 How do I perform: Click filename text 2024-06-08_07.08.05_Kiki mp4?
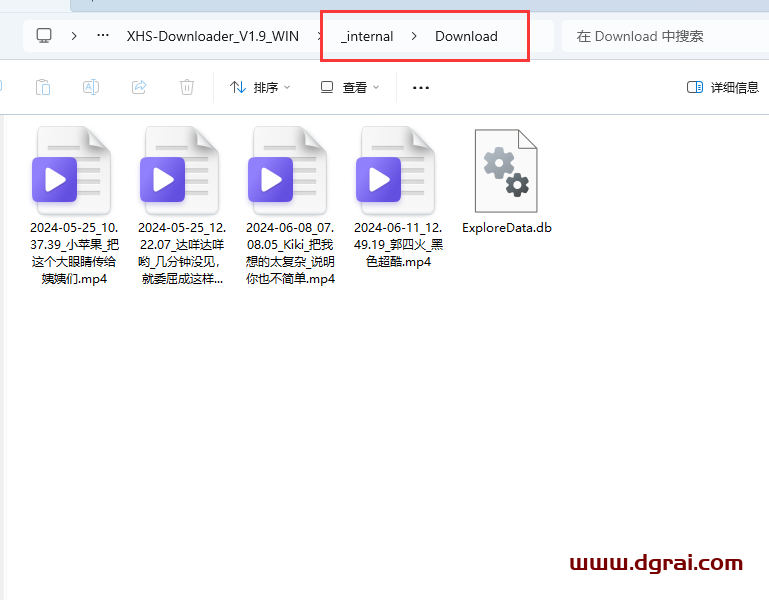290,253
